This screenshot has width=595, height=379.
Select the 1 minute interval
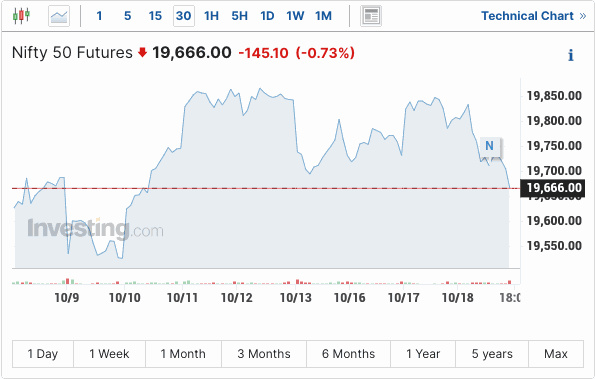99,16
